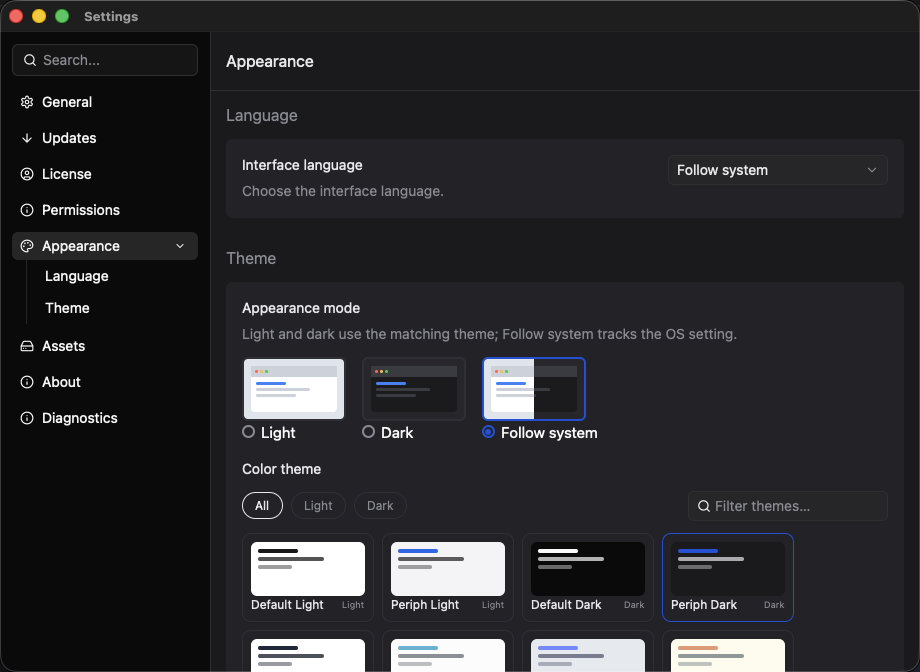Jump to the Language subsection in sidebar

coord(77,276)
